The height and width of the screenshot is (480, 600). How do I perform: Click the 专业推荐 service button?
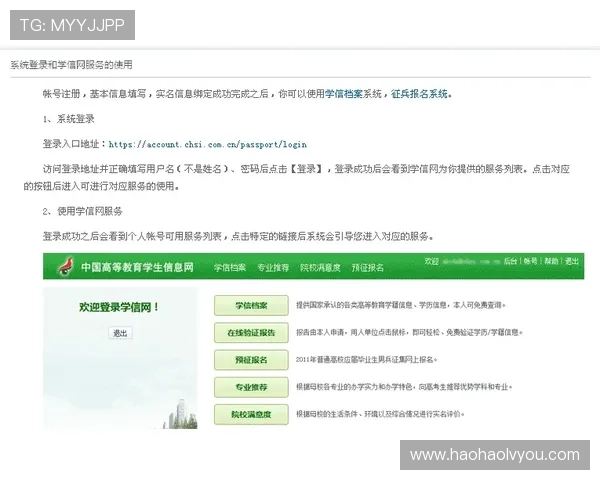tap(251, 387)
